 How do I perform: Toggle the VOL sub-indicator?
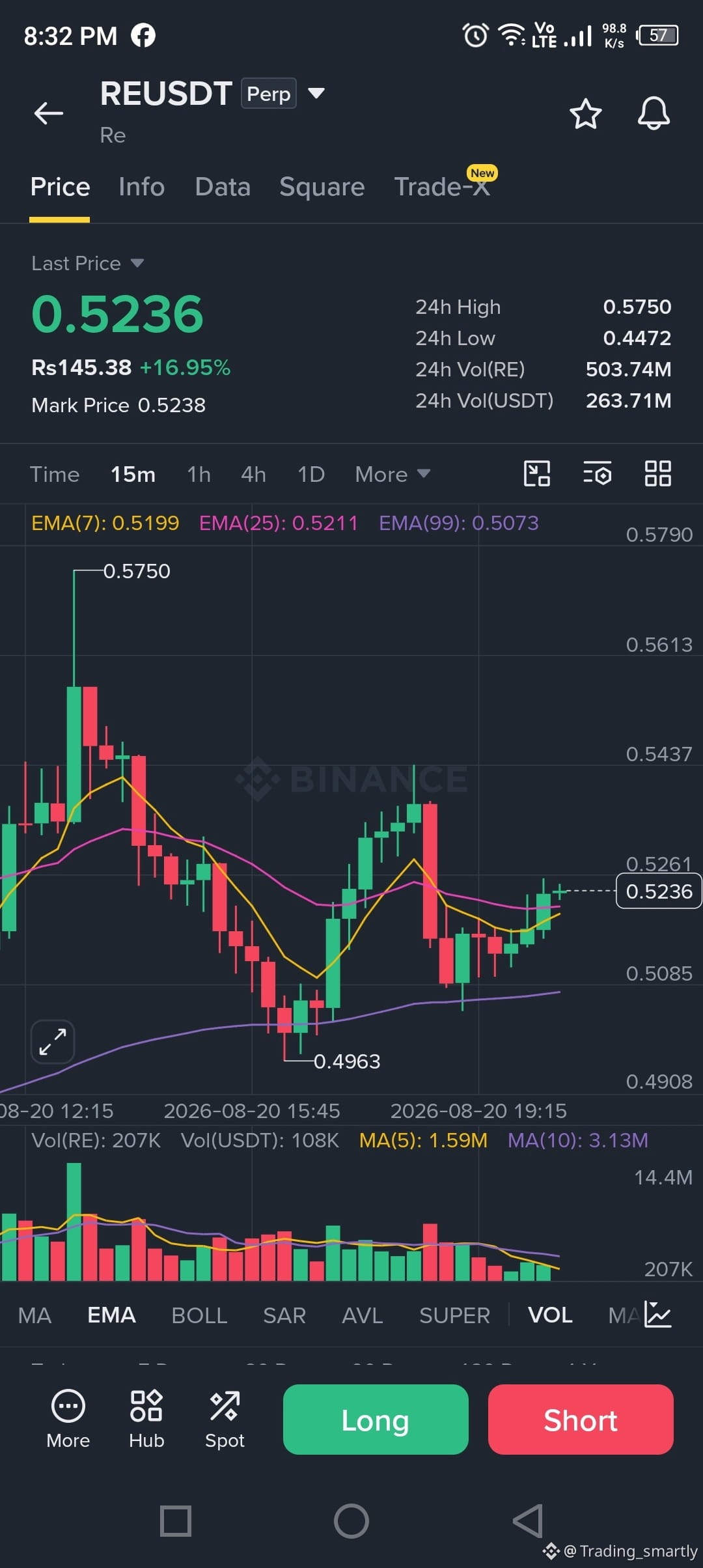pos(550,1315)
